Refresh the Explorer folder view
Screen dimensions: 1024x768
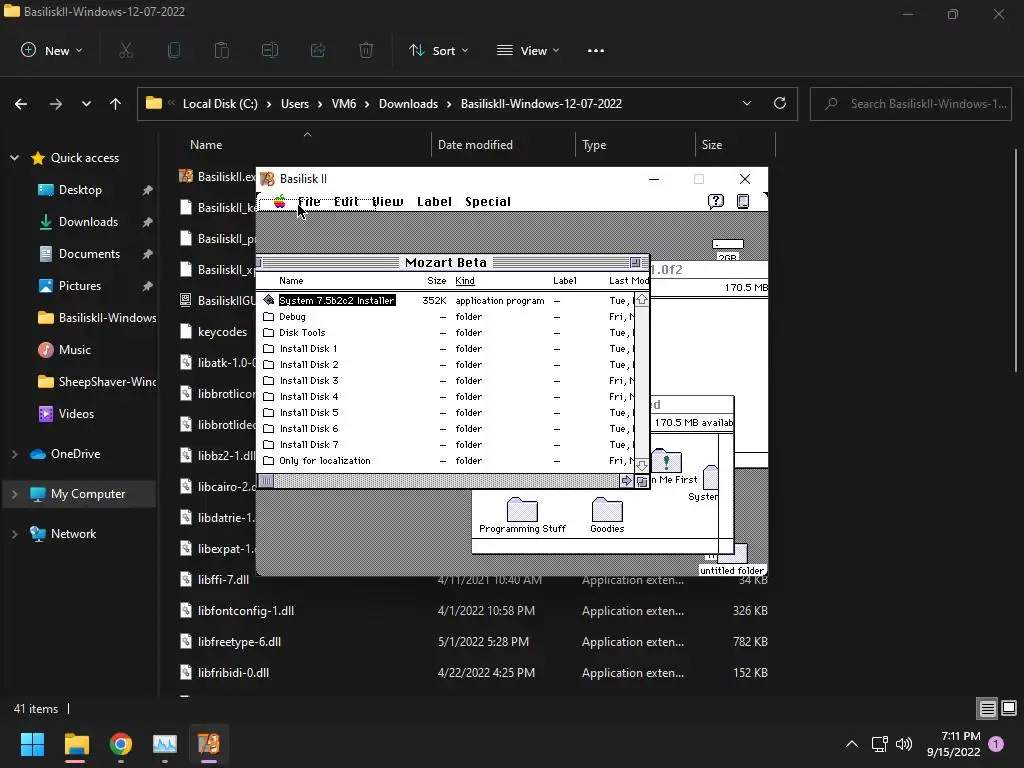(780, 103)
